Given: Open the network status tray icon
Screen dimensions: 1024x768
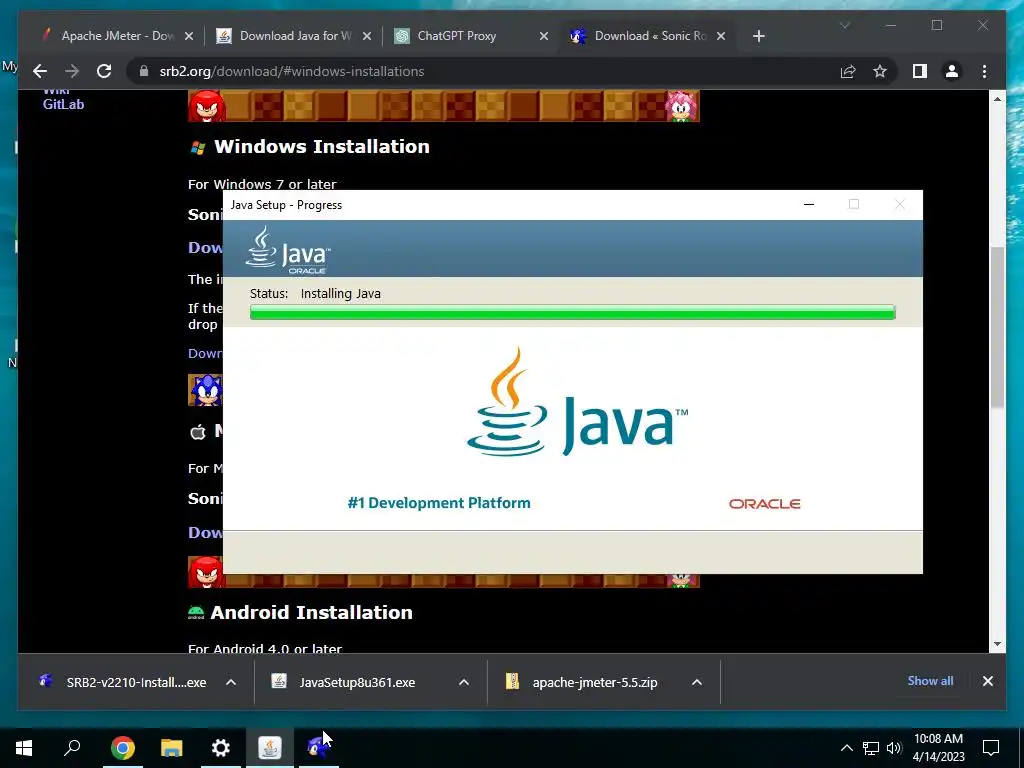Looking at the screenshot, I should [x=871, y=748].
